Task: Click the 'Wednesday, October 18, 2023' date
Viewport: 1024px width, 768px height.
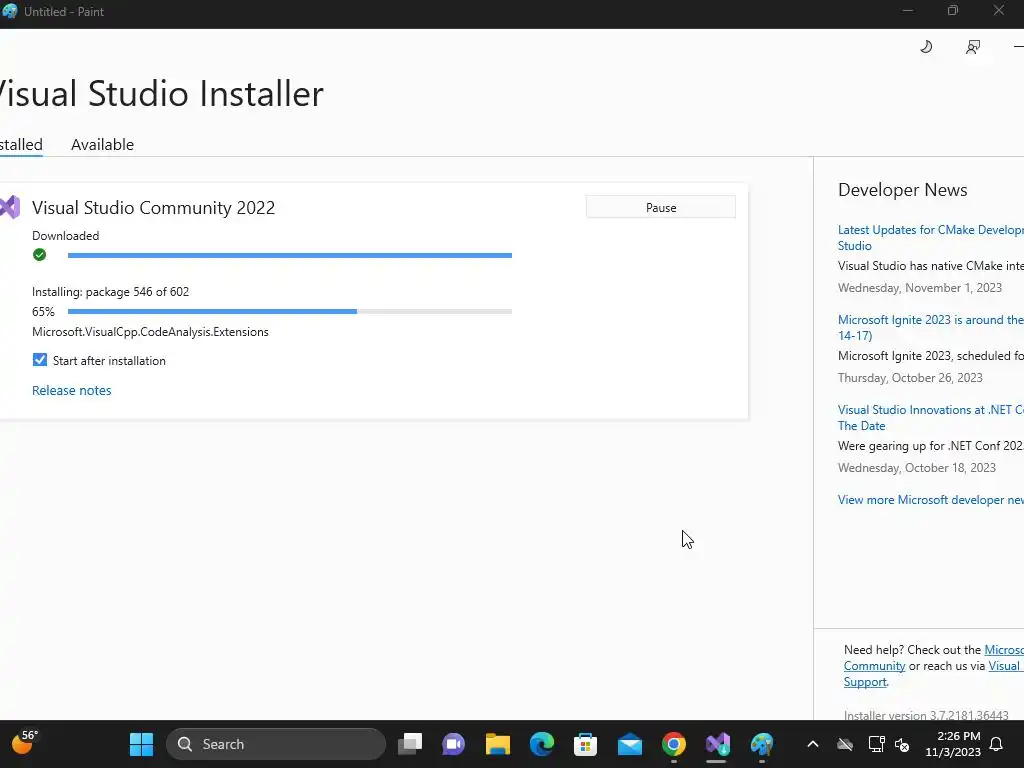Action: click(x=917, y=468)
